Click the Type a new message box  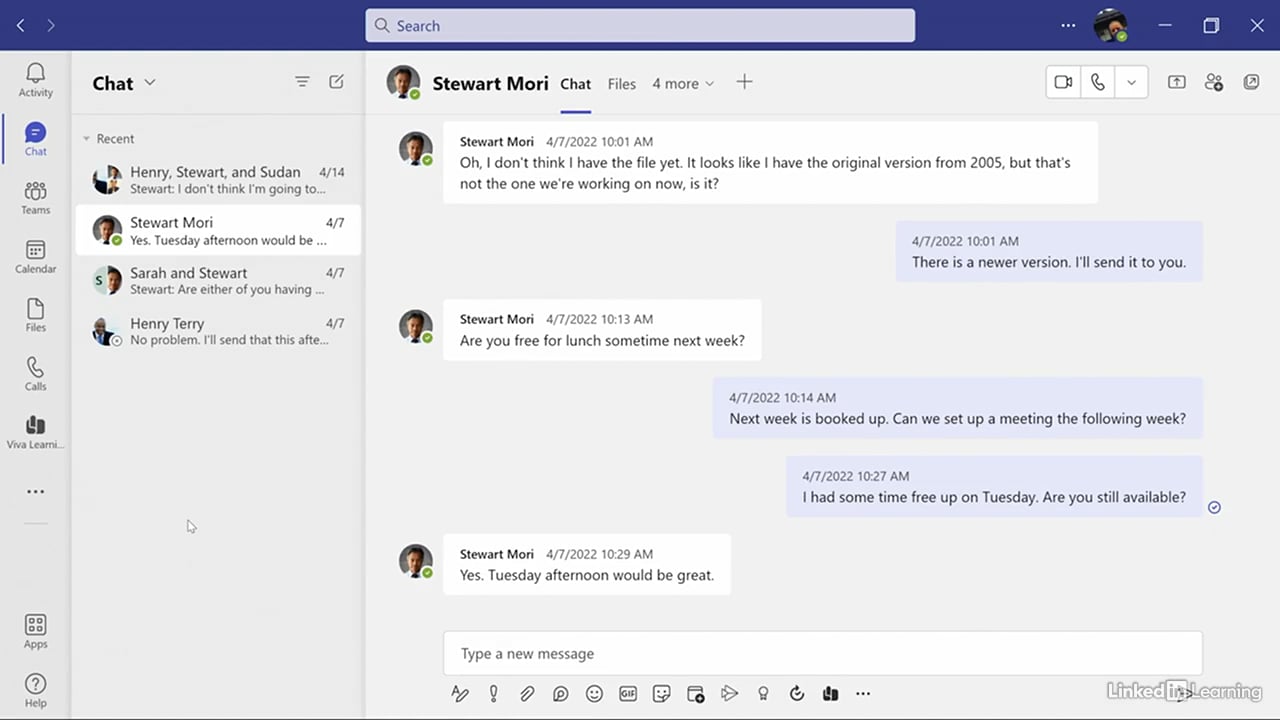[823, 653]
